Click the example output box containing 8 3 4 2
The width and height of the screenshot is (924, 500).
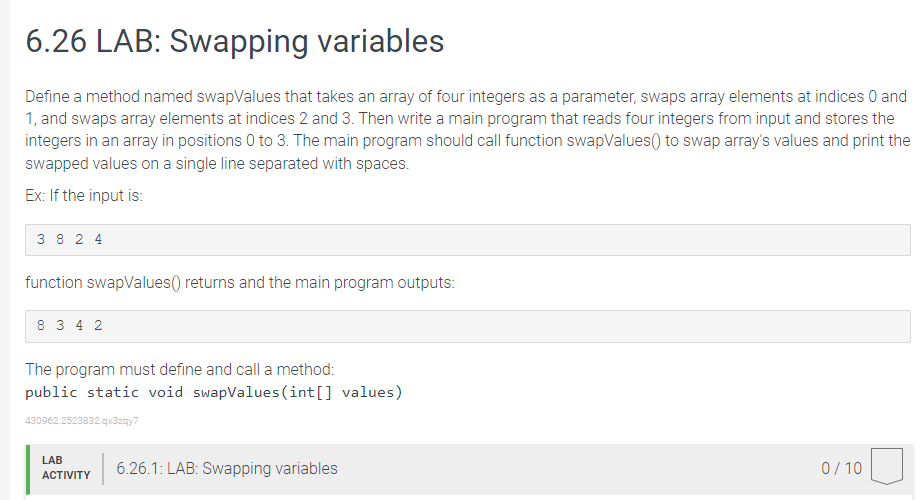click(x=468, y=326)
